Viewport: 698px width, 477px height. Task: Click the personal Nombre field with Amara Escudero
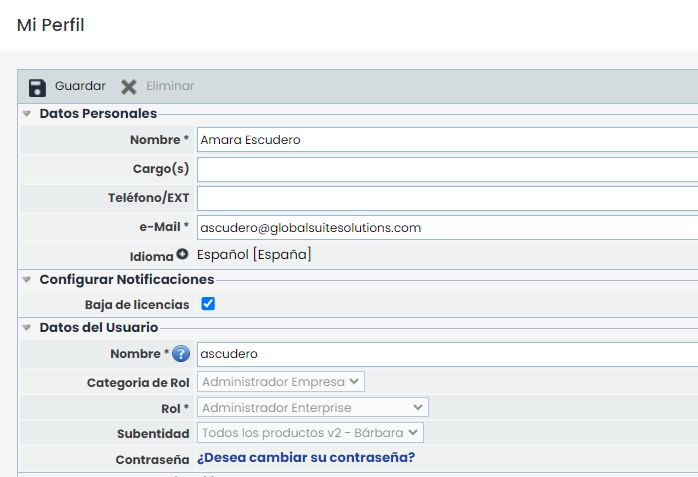[446, 140]
